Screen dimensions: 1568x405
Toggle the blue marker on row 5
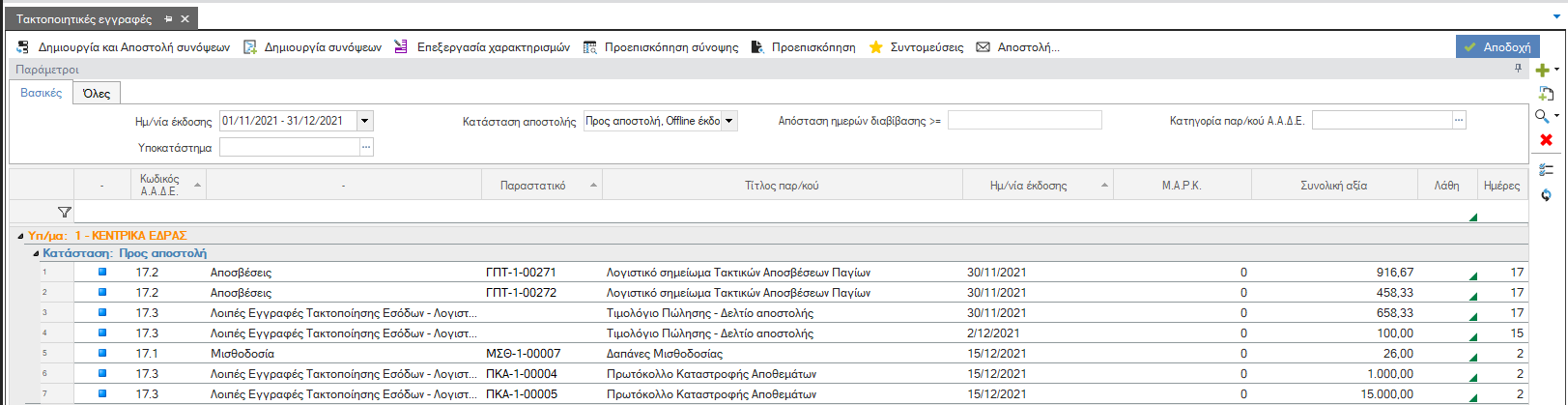pos(102,353)
